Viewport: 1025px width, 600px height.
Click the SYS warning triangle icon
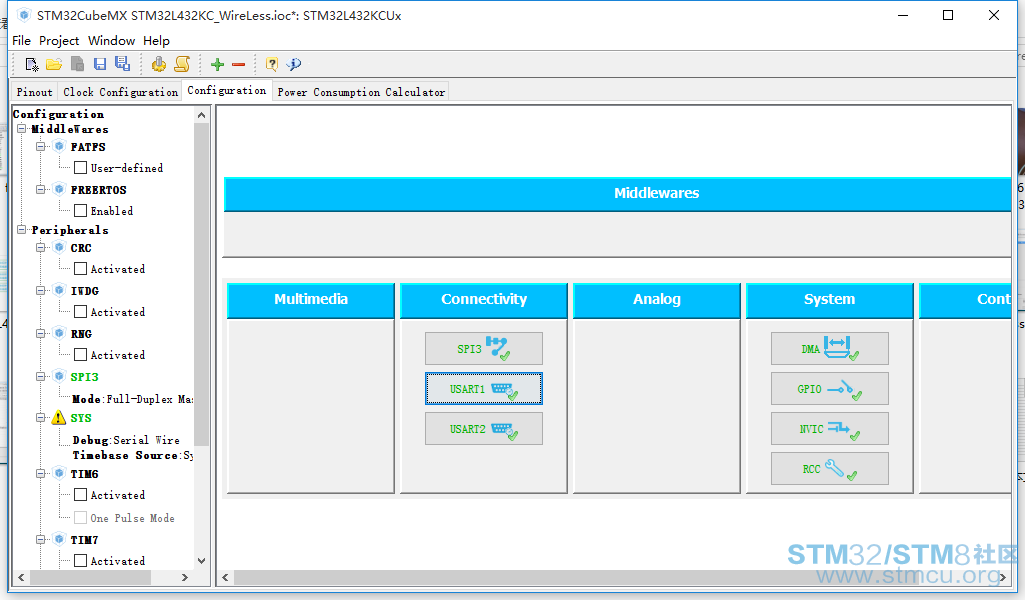[x=59, y=418]
